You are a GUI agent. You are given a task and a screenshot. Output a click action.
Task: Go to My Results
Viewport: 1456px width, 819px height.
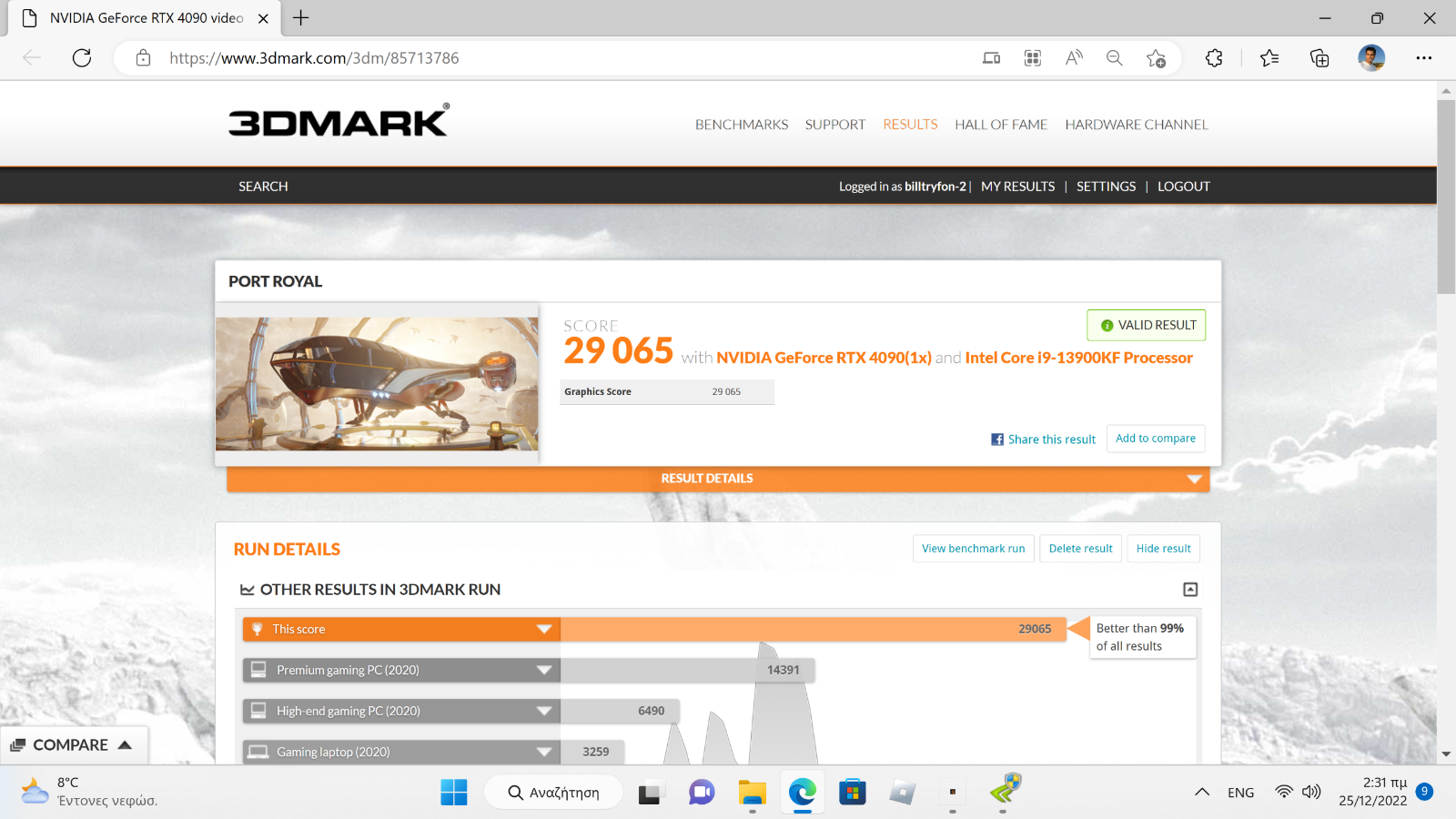click(1018, 187)
